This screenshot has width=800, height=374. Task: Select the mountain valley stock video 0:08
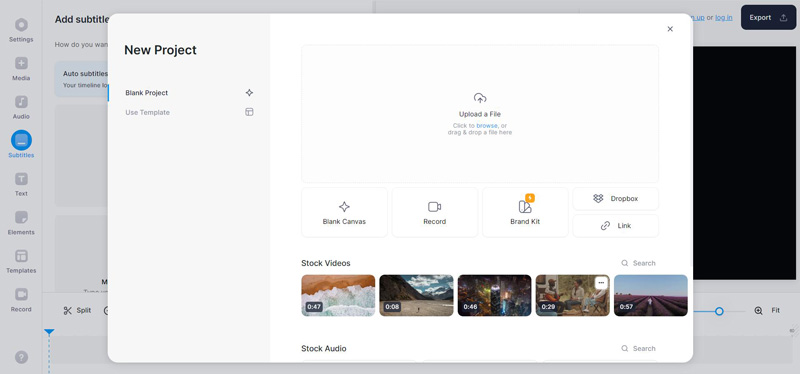click(x=416, y=295)
